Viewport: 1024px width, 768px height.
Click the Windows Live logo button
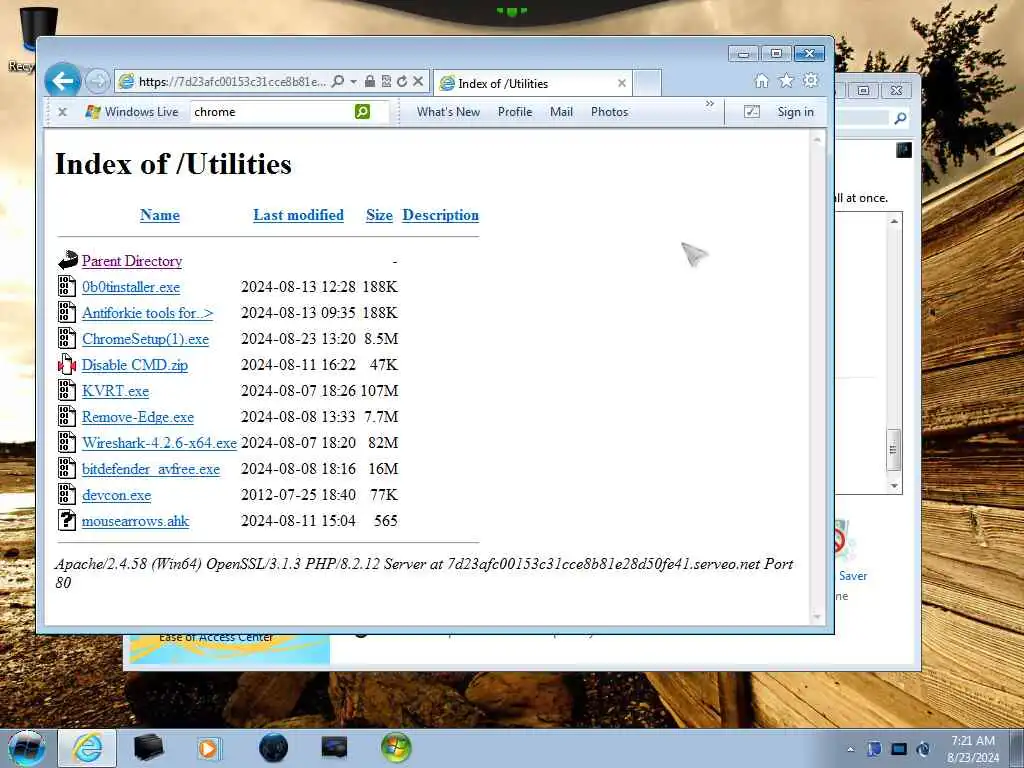coord(132,112)
